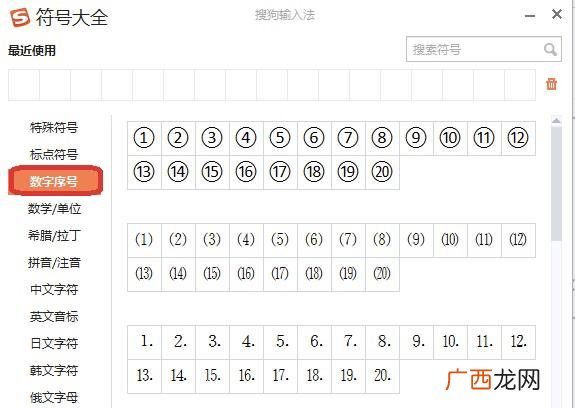Insert parenthesized number ⒄
The image size is (575, 408).
coord(280,274)
